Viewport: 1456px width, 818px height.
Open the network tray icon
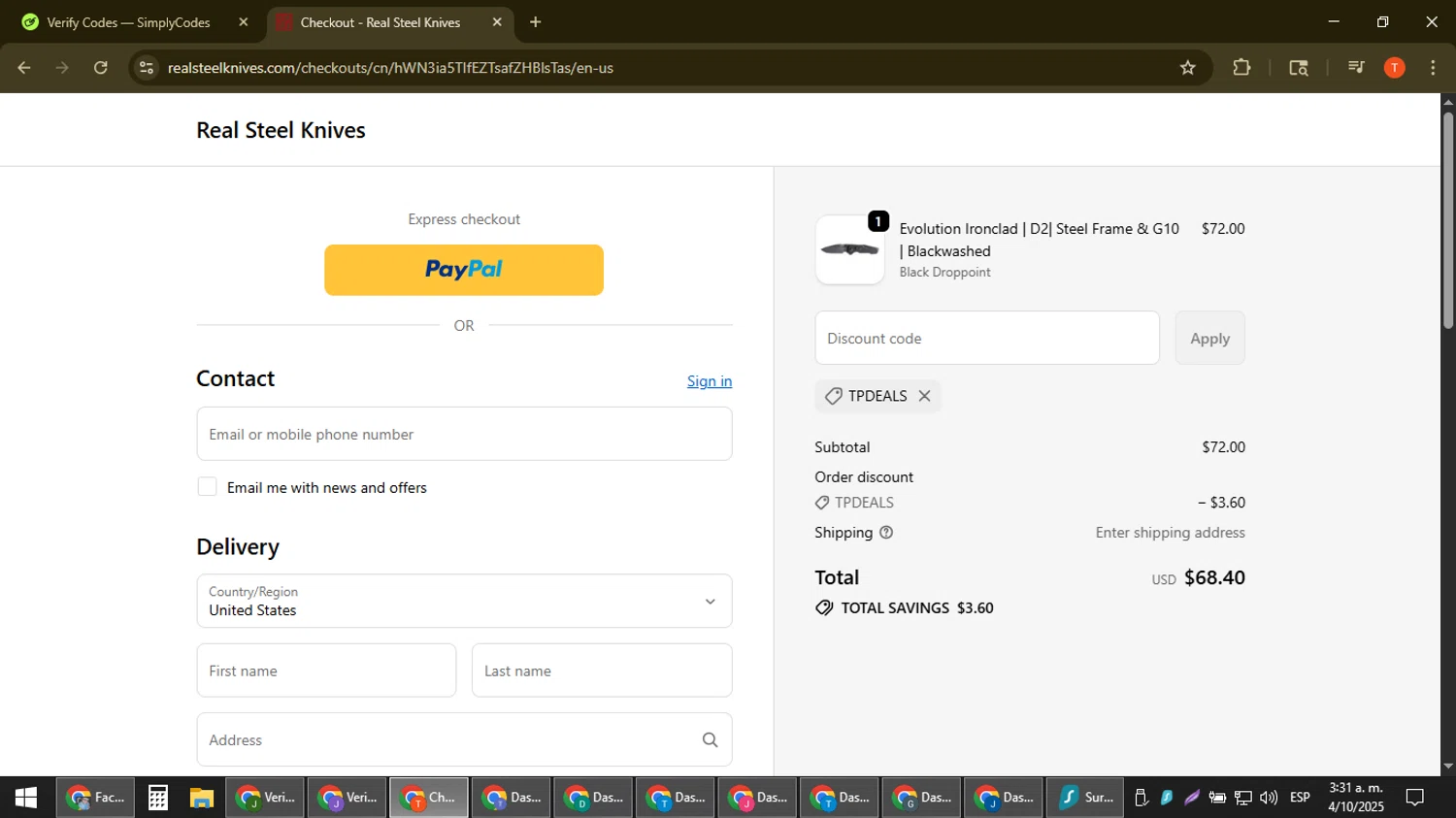click(x=1243, y=798)
